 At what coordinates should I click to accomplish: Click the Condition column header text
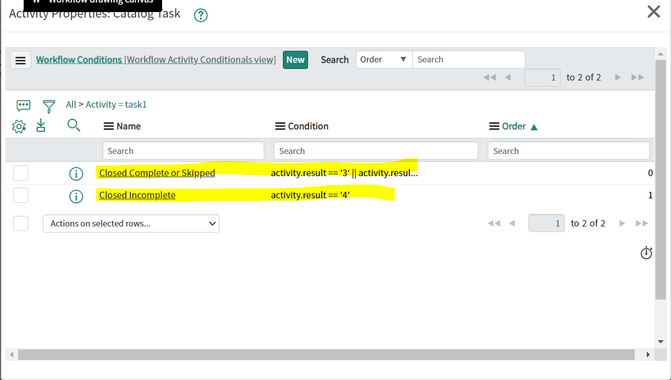tap(308, 126)
